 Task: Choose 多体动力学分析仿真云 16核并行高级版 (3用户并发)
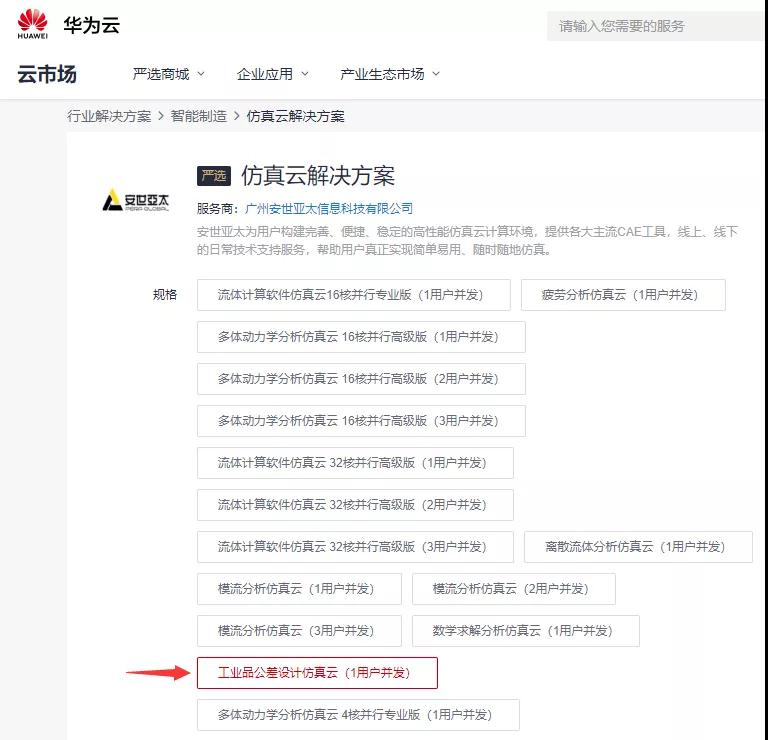click(361, 421)
